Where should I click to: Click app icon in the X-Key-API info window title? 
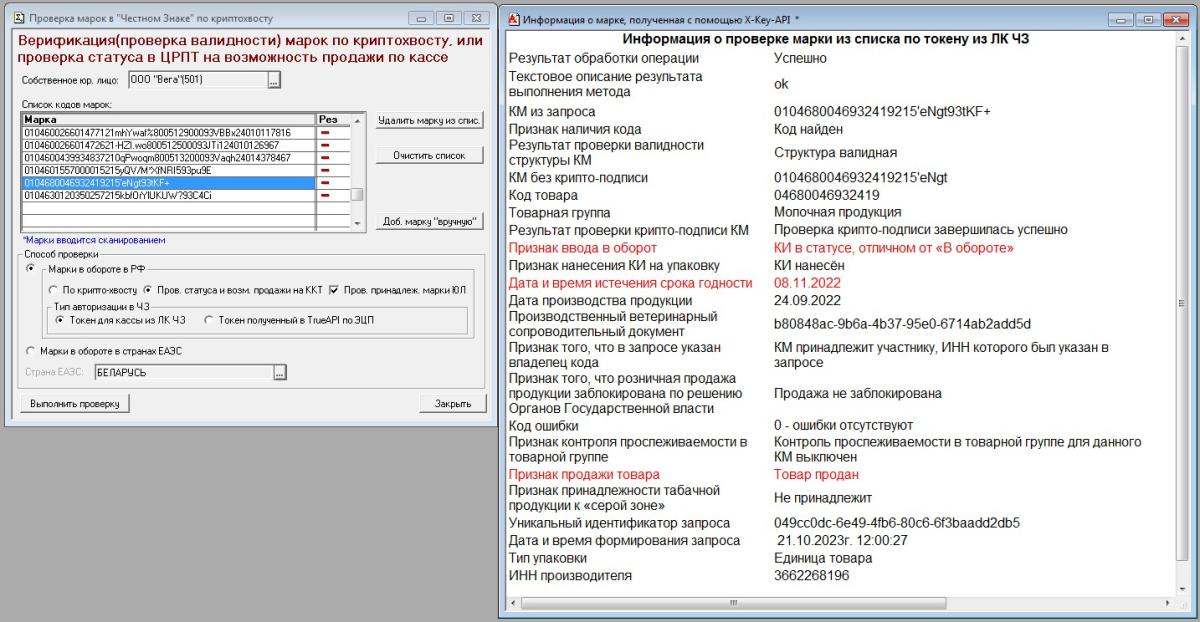point(512,19)
